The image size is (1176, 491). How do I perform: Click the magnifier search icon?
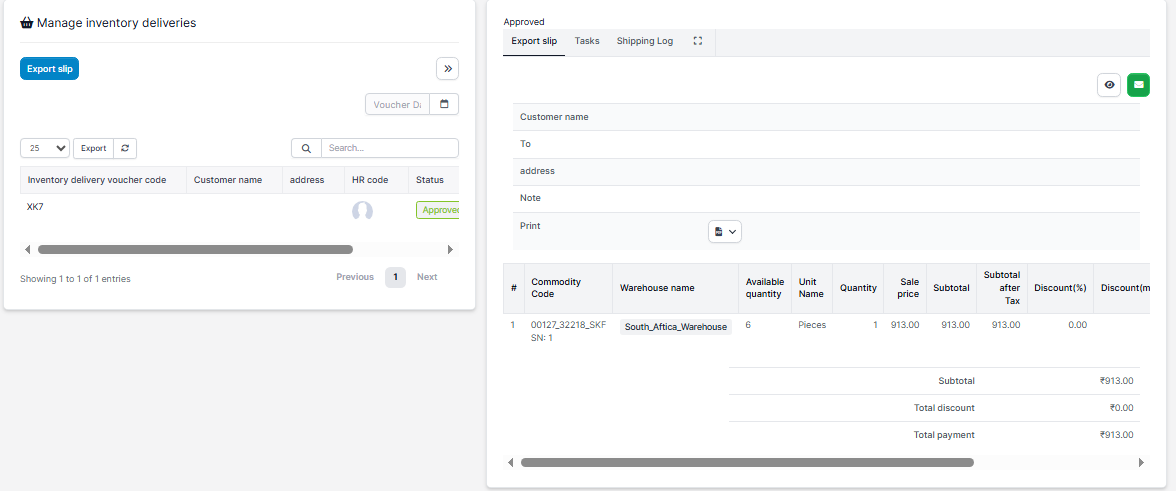306,148
